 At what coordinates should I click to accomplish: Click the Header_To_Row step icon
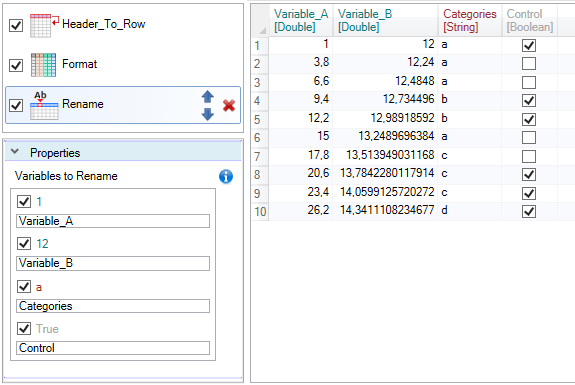coord(44,25)
